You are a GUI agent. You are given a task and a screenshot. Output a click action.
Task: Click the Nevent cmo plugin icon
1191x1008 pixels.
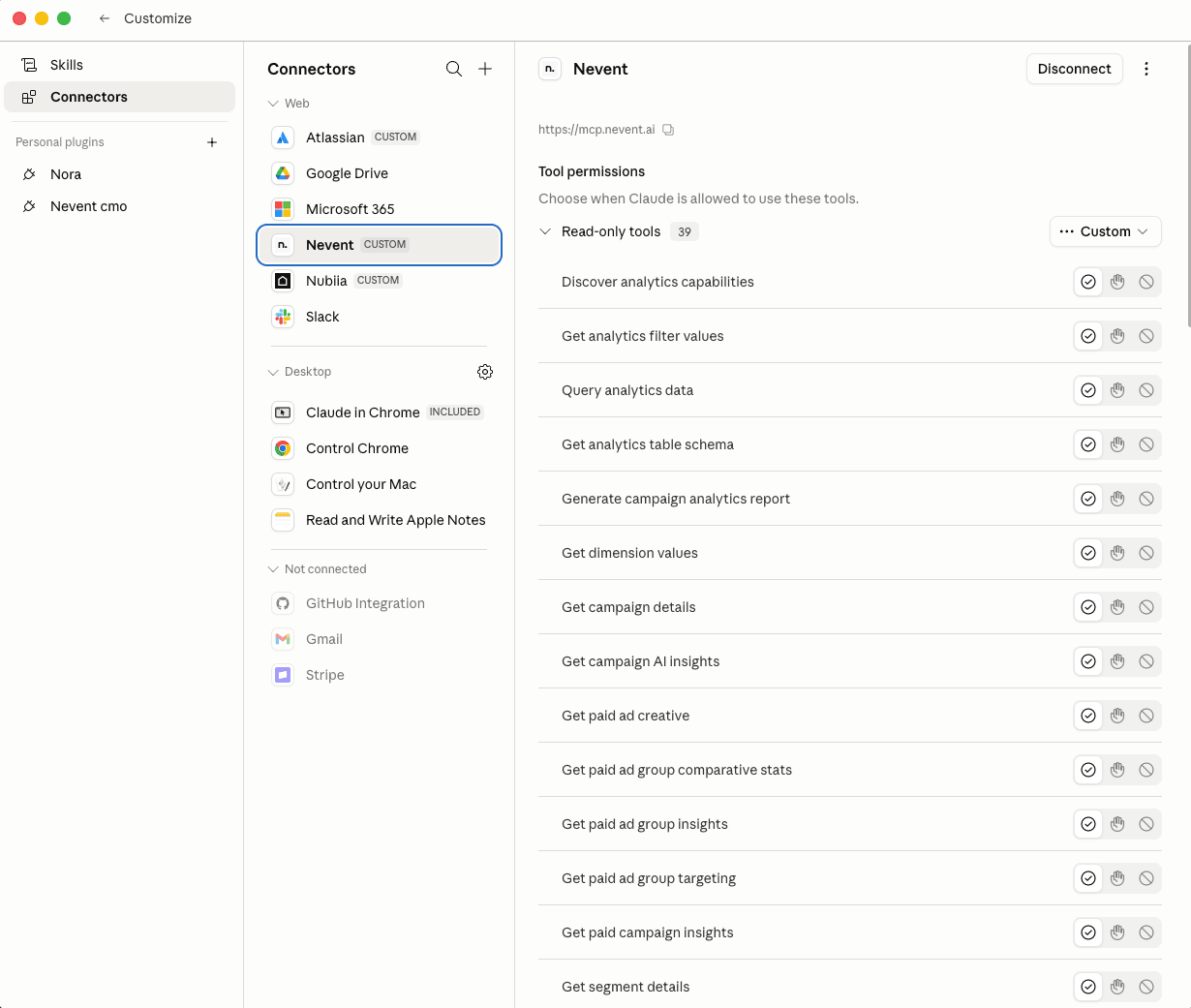tap(29, 206)
